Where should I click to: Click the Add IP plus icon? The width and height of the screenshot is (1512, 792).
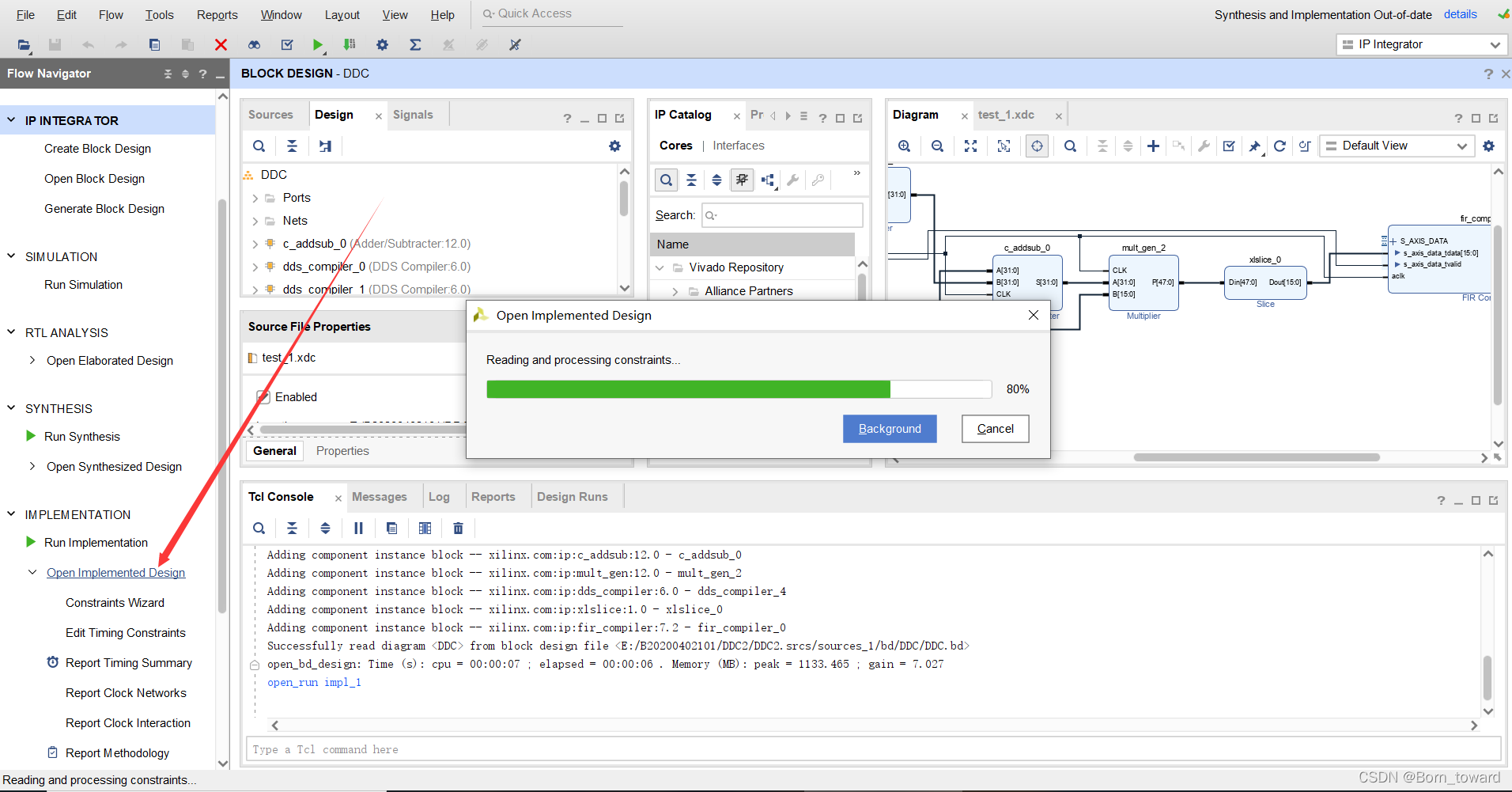pos(1153,146)
